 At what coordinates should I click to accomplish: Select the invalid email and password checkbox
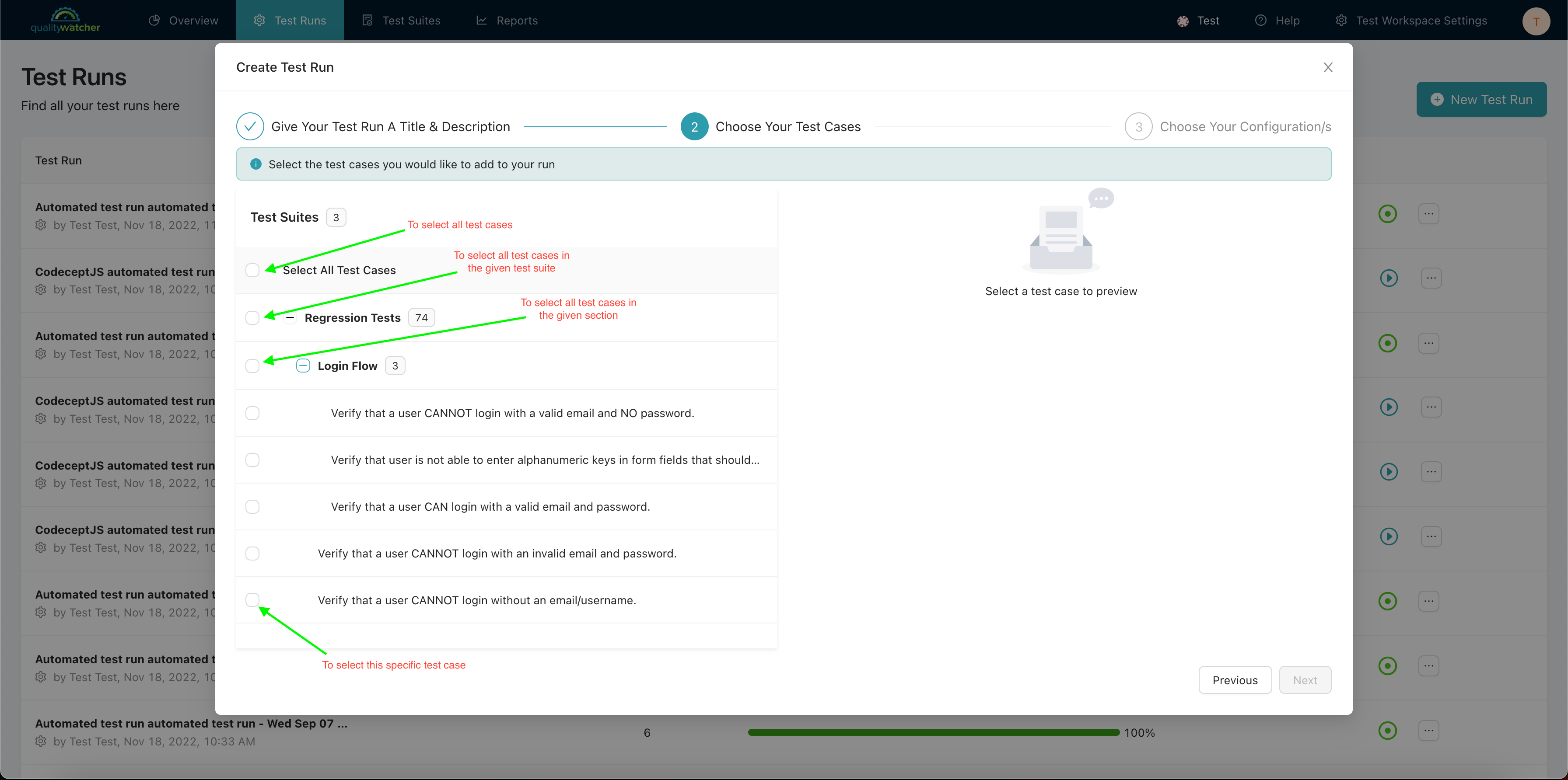[x=252, y=553]
